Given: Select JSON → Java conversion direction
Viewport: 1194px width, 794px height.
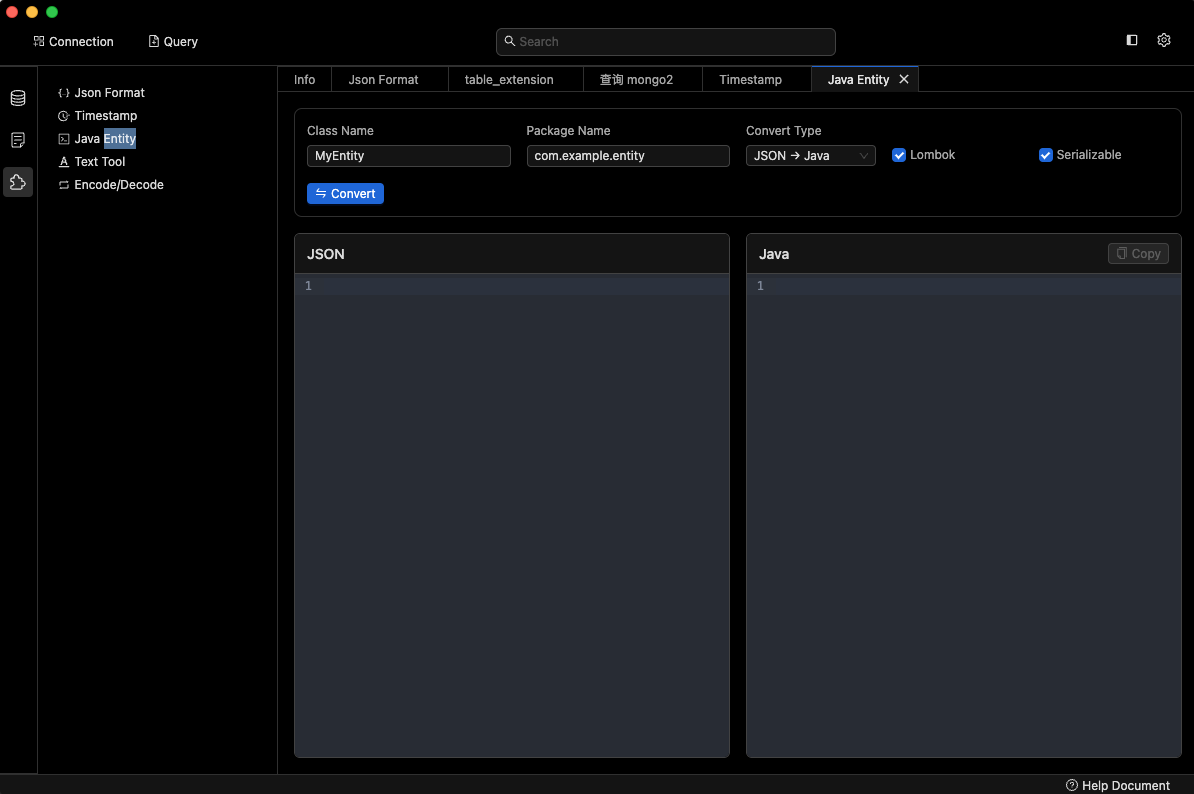Looking at the screenshot, I should [810, 155].
